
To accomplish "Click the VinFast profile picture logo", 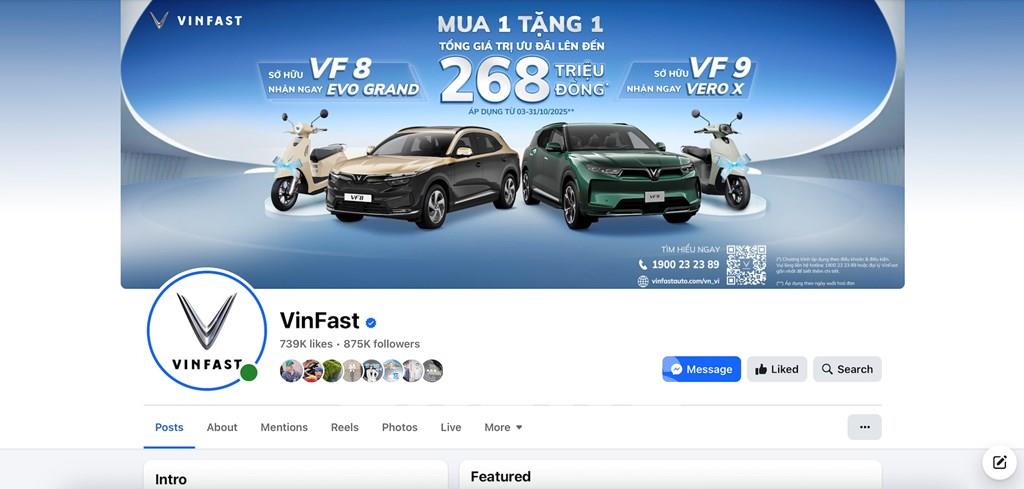I will [x=206, y=329].
